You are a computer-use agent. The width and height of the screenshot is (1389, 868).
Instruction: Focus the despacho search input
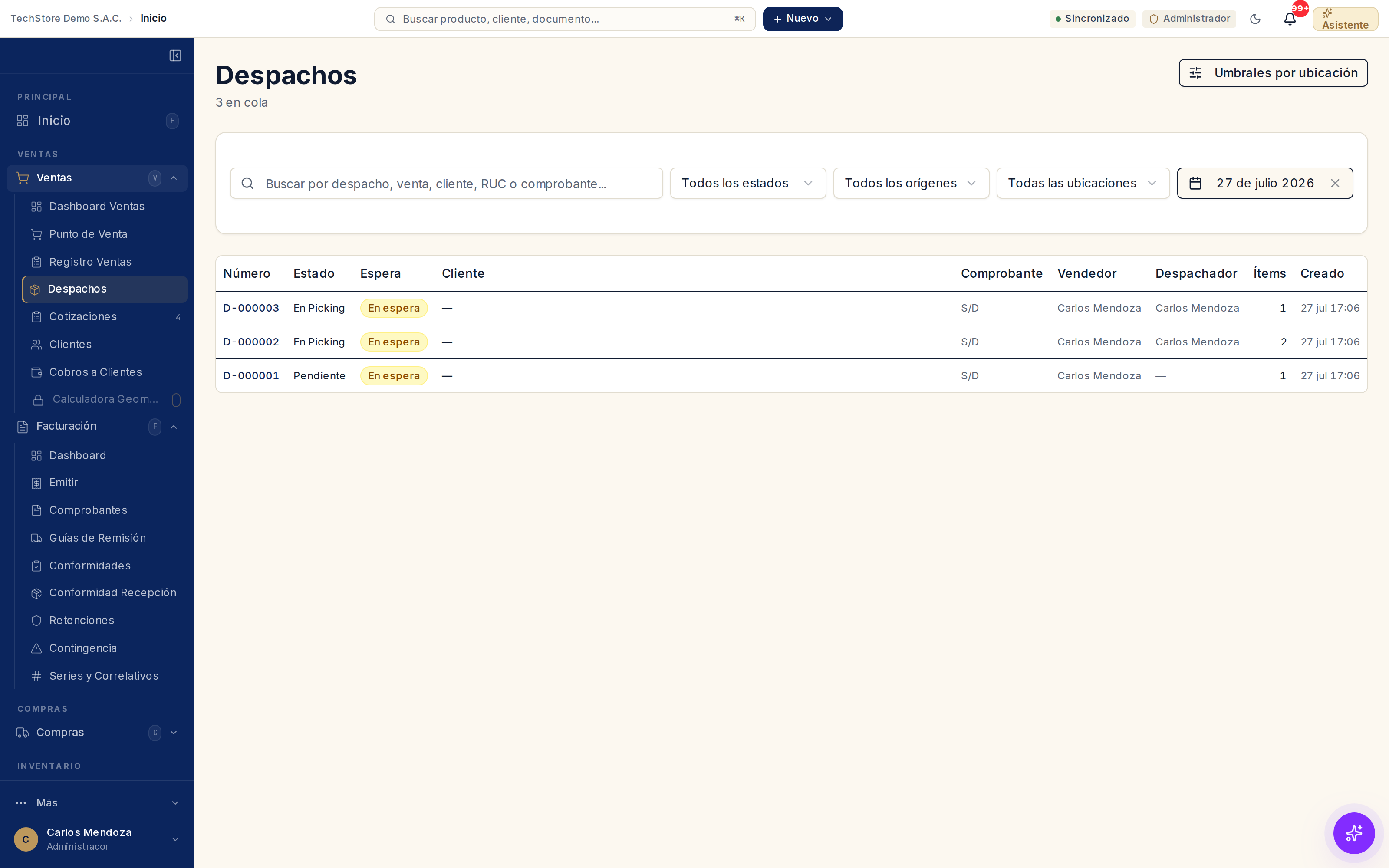447,183
